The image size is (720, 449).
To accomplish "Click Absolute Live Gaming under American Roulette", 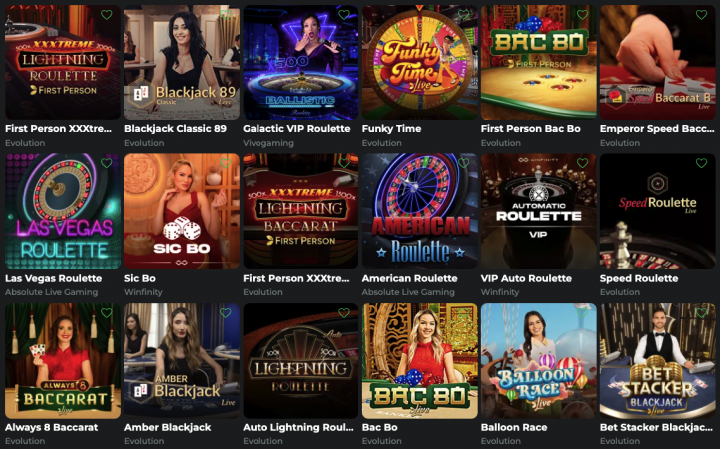I will [408, 292].
